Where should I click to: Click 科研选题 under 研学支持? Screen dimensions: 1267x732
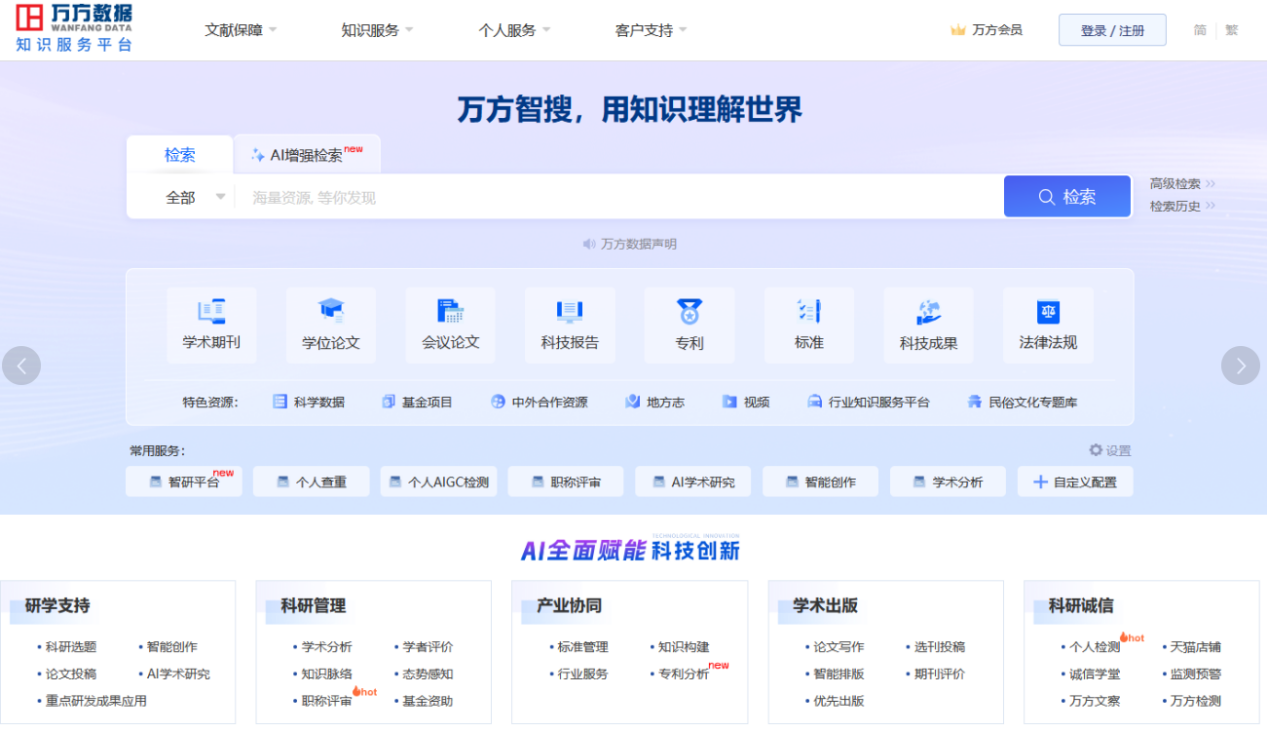pyautogui.click(x=71, y=647)
